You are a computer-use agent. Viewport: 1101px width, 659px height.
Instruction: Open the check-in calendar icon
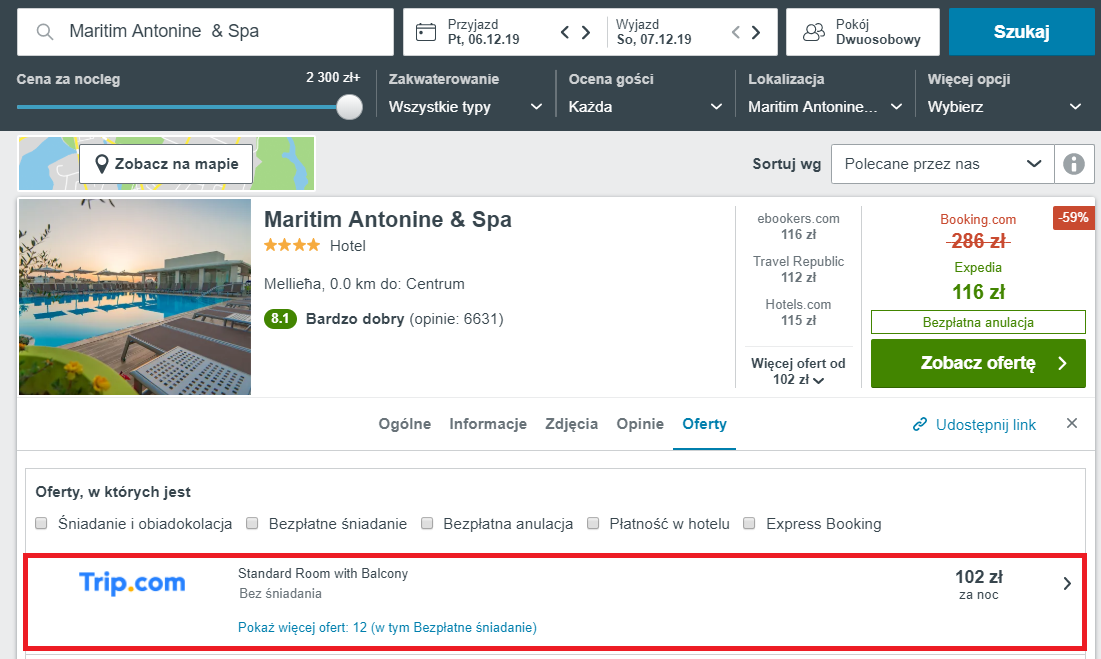[426, 32]
